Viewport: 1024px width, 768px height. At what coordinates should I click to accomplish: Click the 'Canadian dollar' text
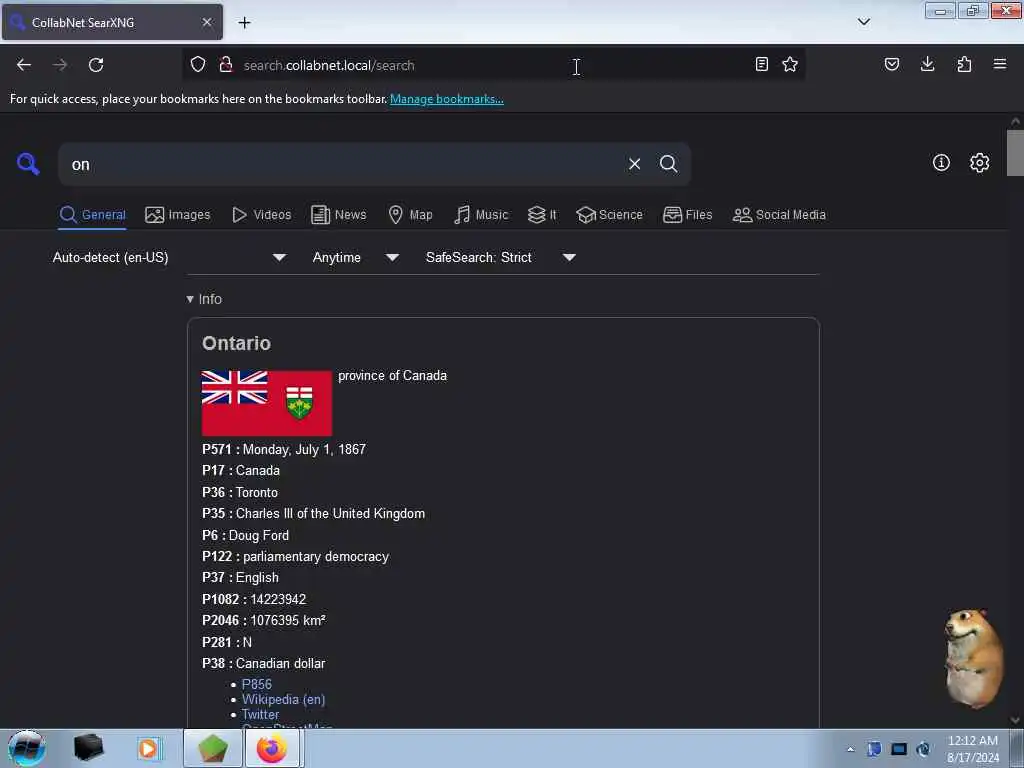(280, 664)
